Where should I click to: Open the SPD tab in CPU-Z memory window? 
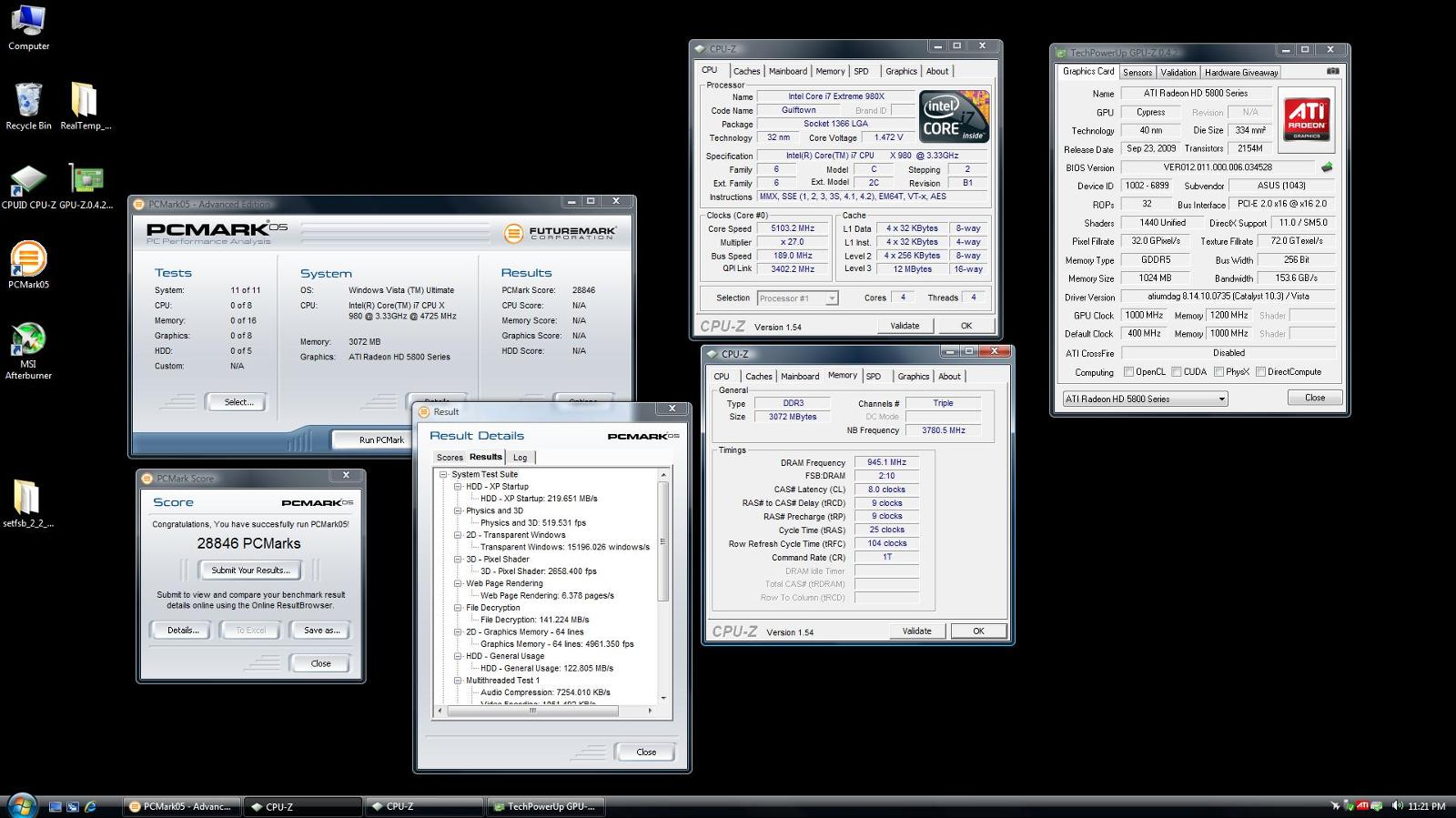(x=874, y=376)
